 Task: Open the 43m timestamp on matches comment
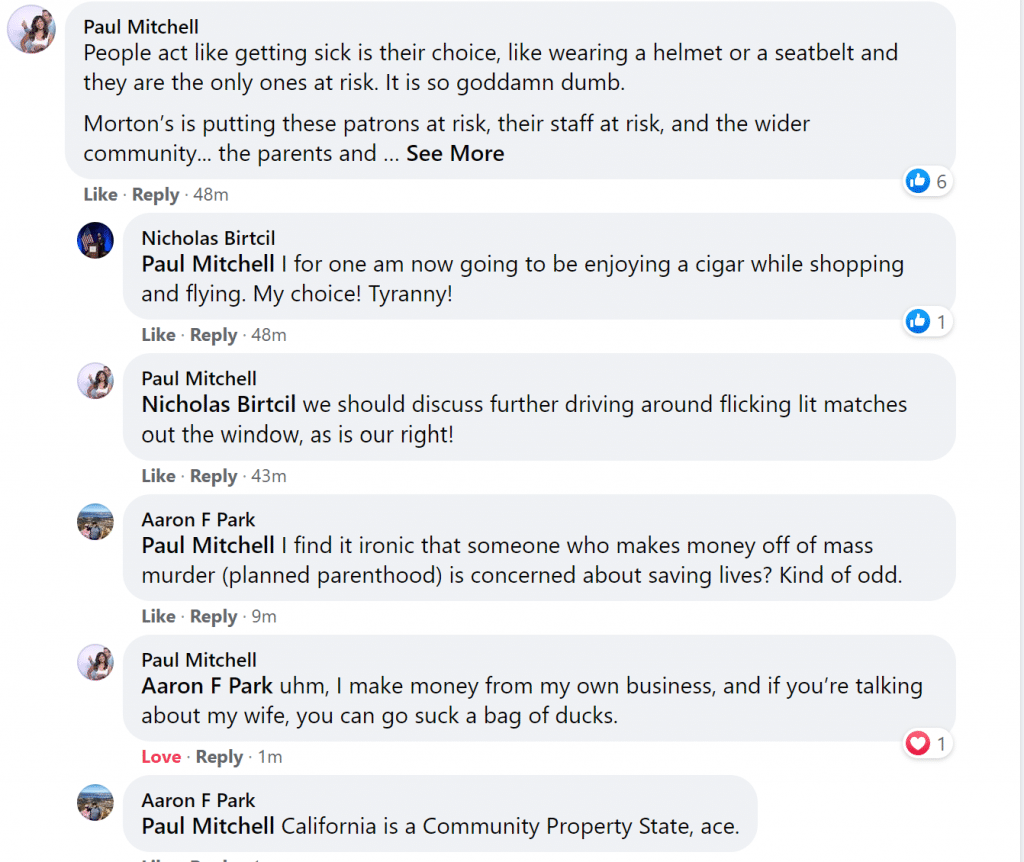pyautogui.click(x=268, y=476)
